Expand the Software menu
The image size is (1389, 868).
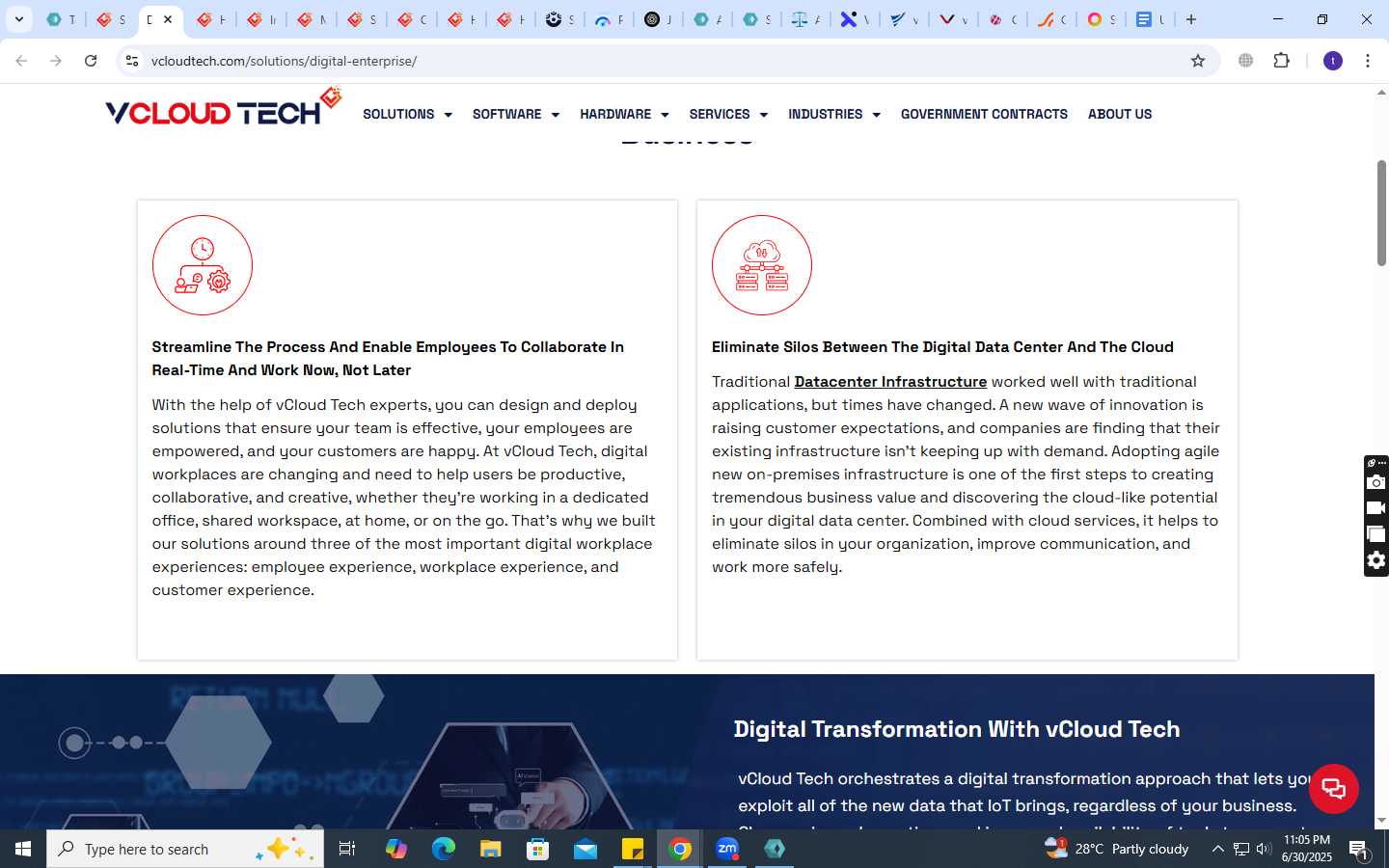point(516,114)
